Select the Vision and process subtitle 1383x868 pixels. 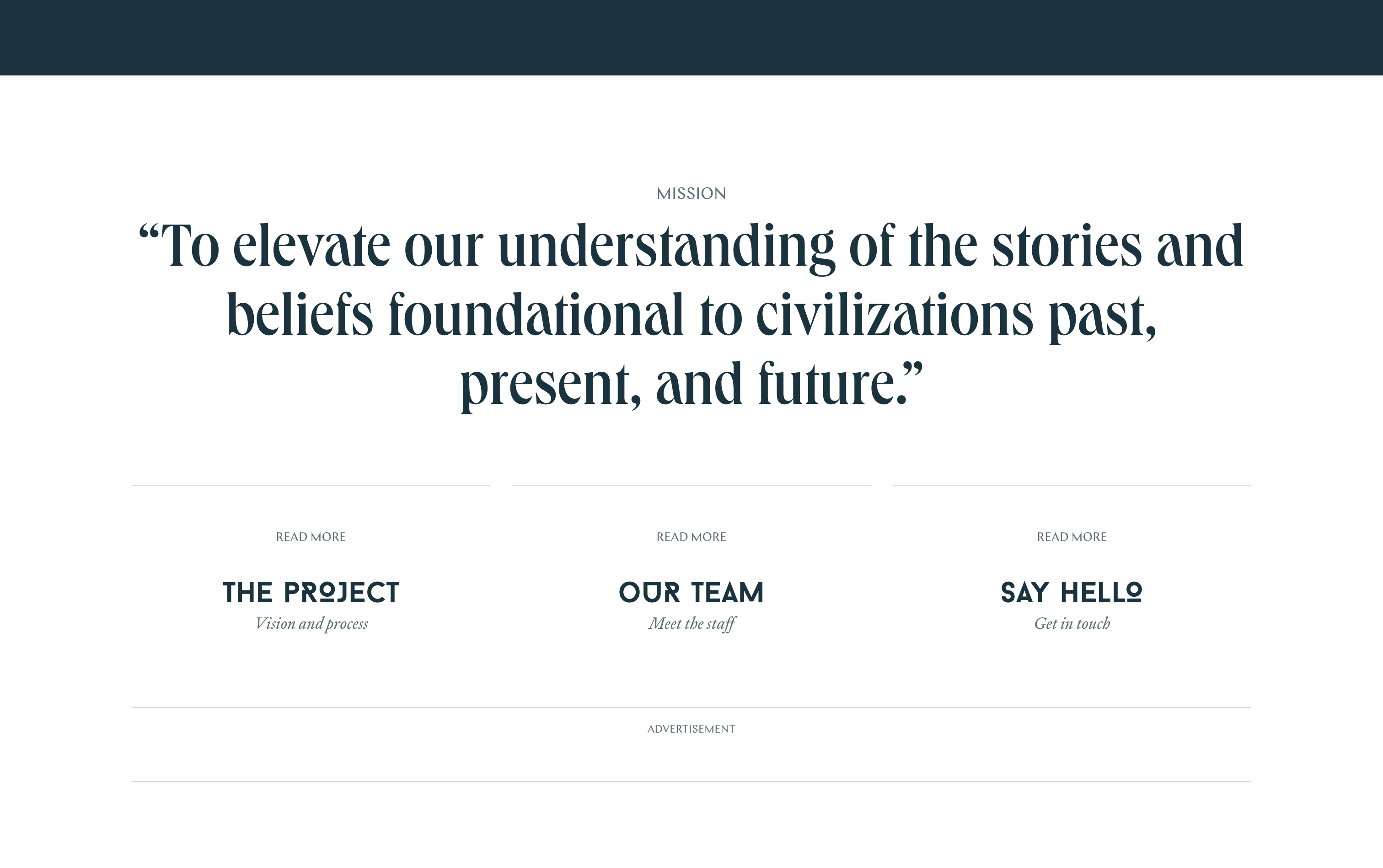click(311, 624)
